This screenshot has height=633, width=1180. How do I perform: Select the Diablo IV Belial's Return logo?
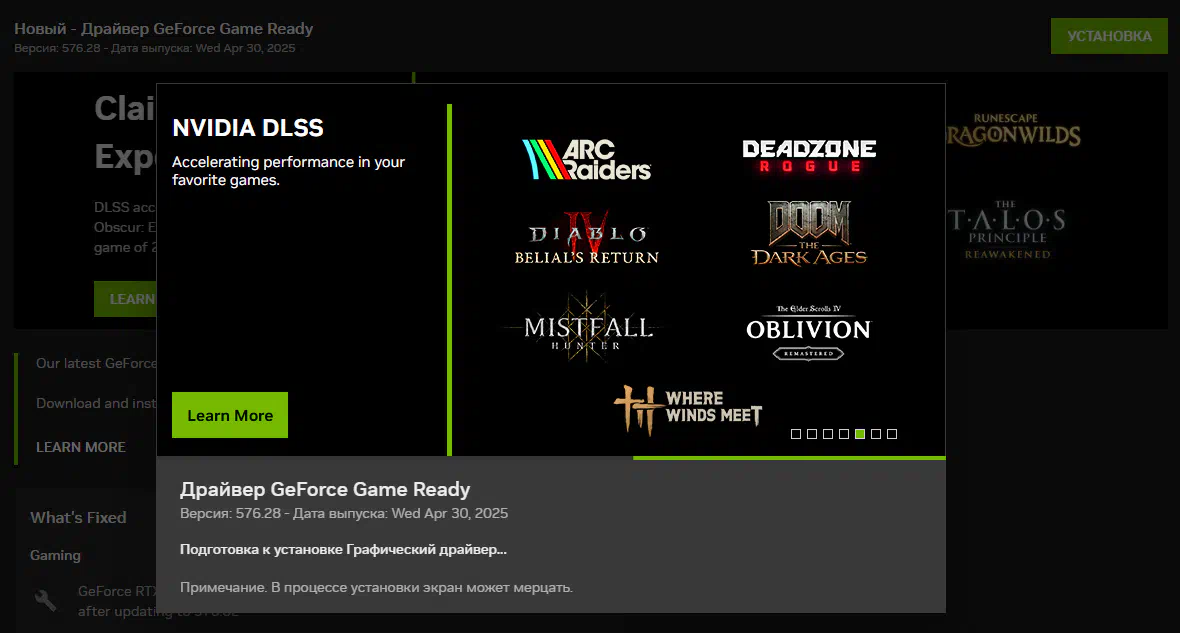pyautogui.click(x=587, y=239)
